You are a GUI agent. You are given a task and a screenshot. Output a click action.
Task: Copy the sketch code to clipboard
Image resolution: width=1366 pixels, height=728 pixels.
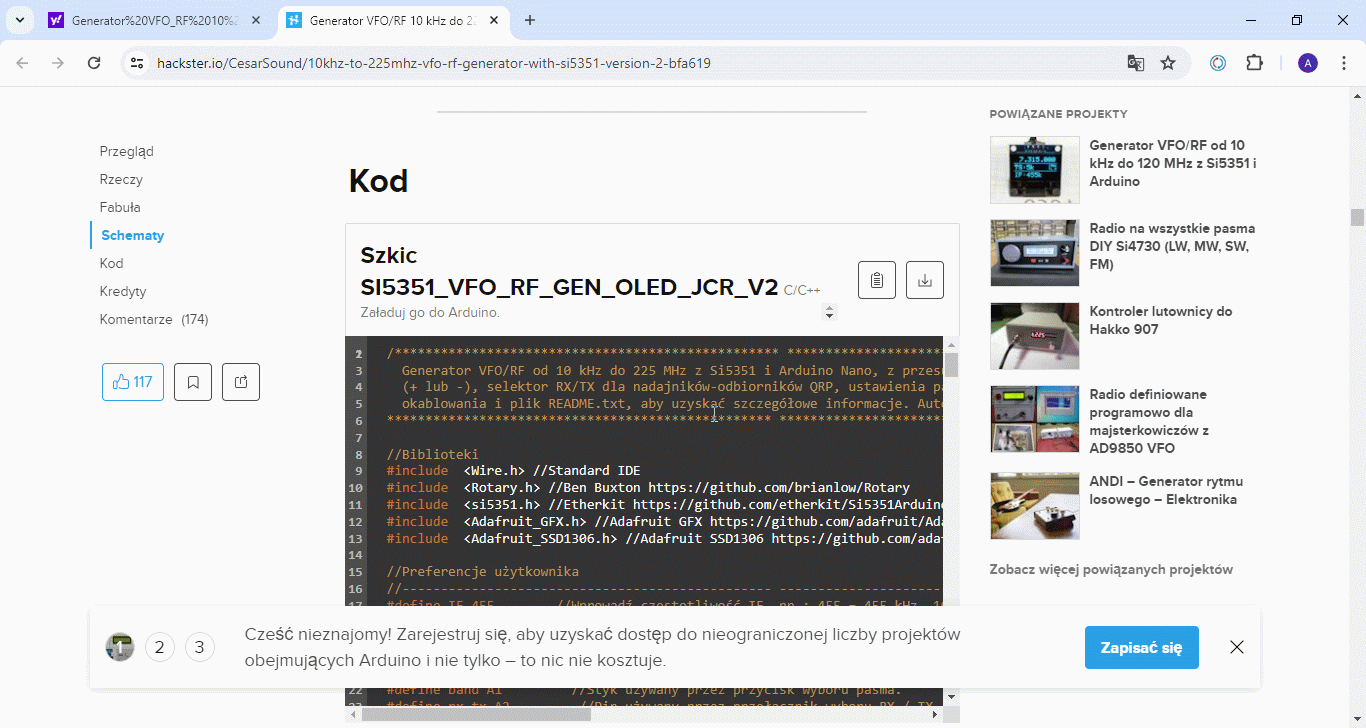click(x=876, y=280)
